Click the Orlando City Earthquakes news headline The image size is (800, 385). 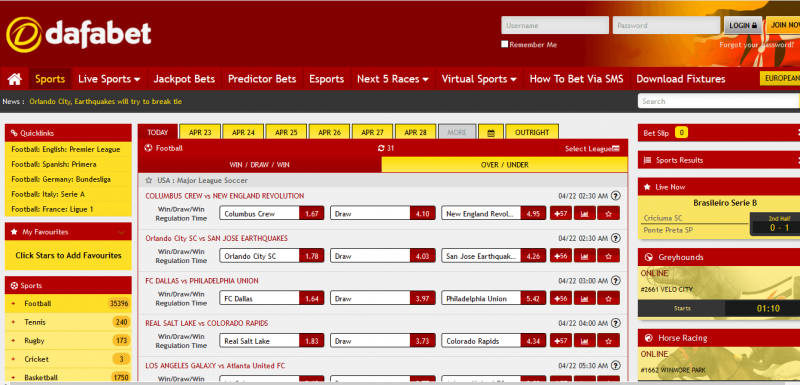click(x=106, y=101)
